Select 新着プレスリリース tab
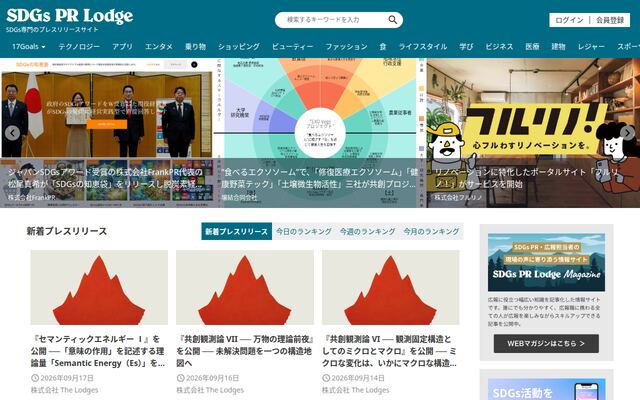 236,231
